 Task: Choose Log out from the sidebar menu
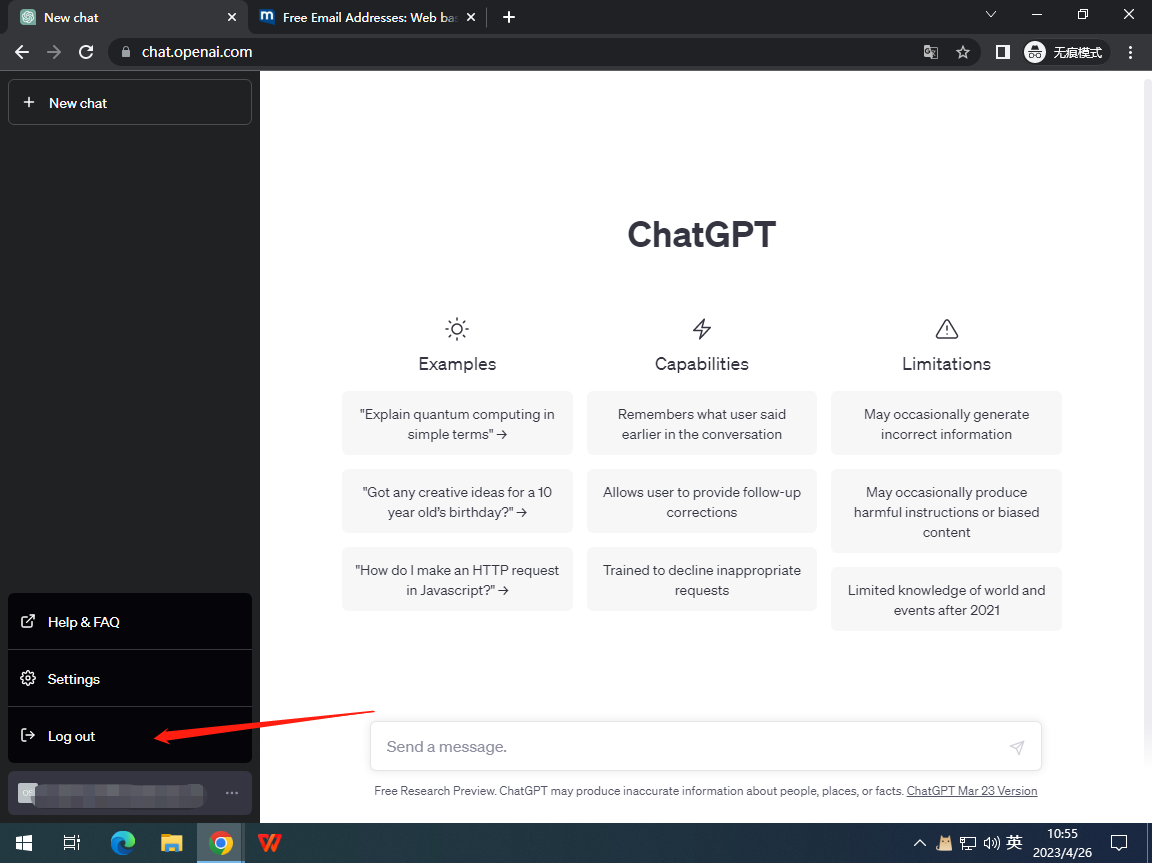pos(72,736)
